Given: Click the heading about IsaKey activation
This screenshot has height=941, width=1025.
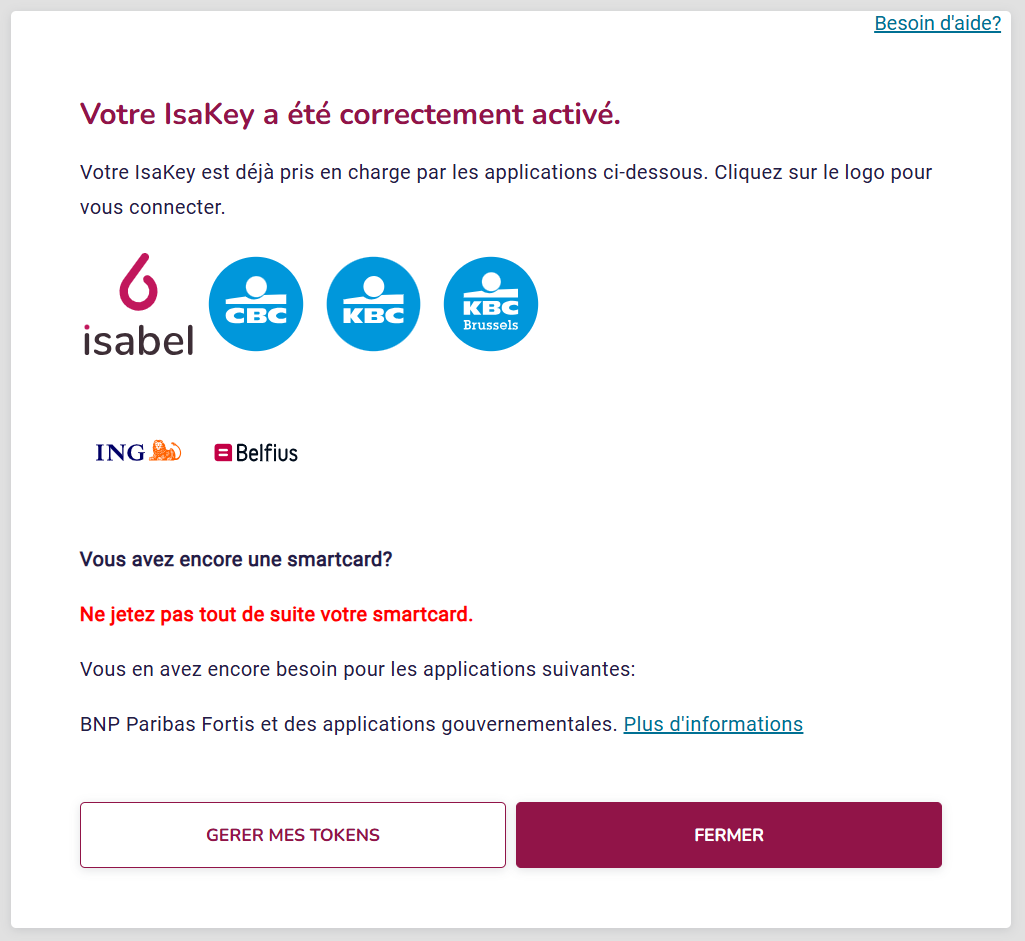Looking at the screenshot, I should (350, 114).
